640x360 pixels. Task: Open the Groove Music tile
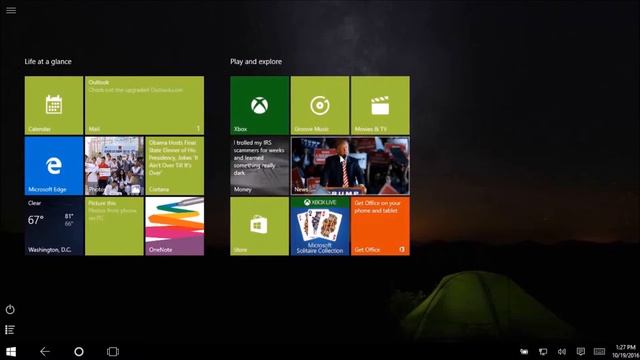pos(320,105)
